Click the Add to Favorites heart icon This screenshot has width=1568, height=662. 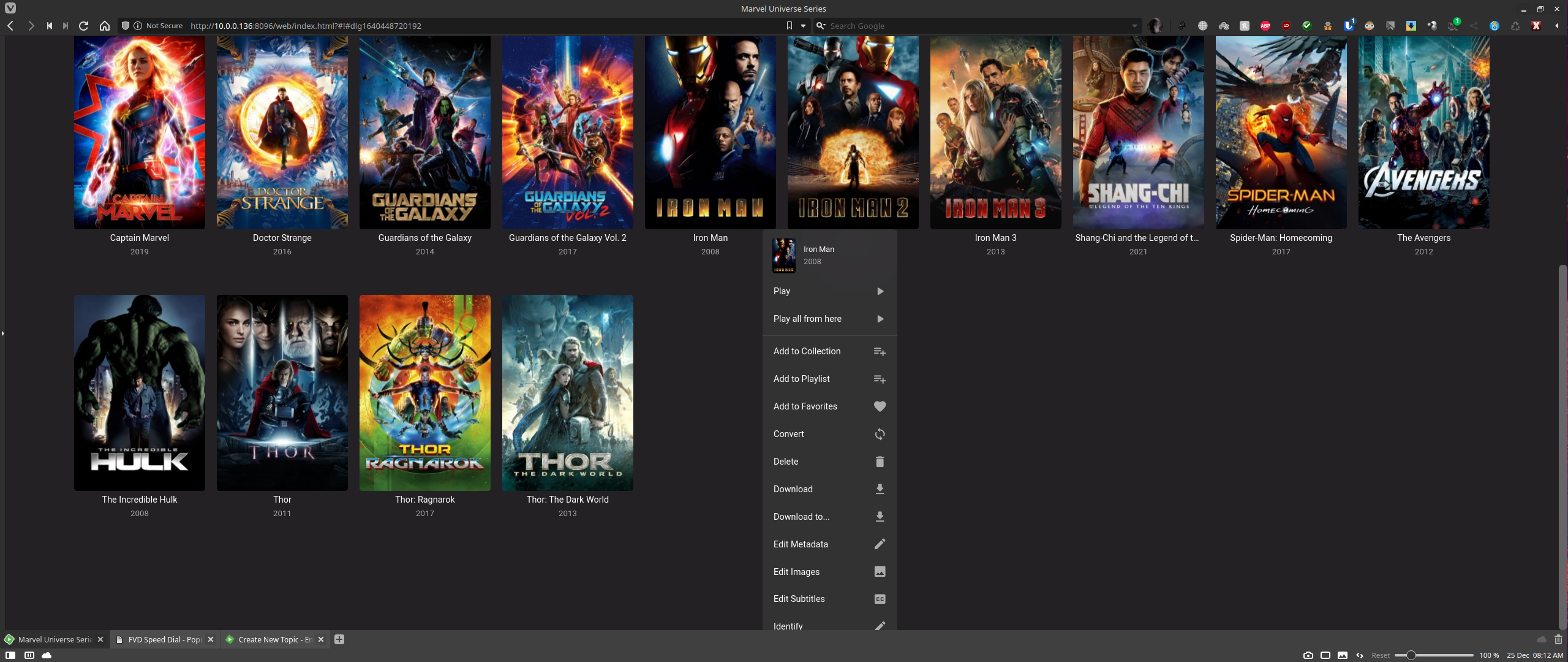(x=880, y=406)
